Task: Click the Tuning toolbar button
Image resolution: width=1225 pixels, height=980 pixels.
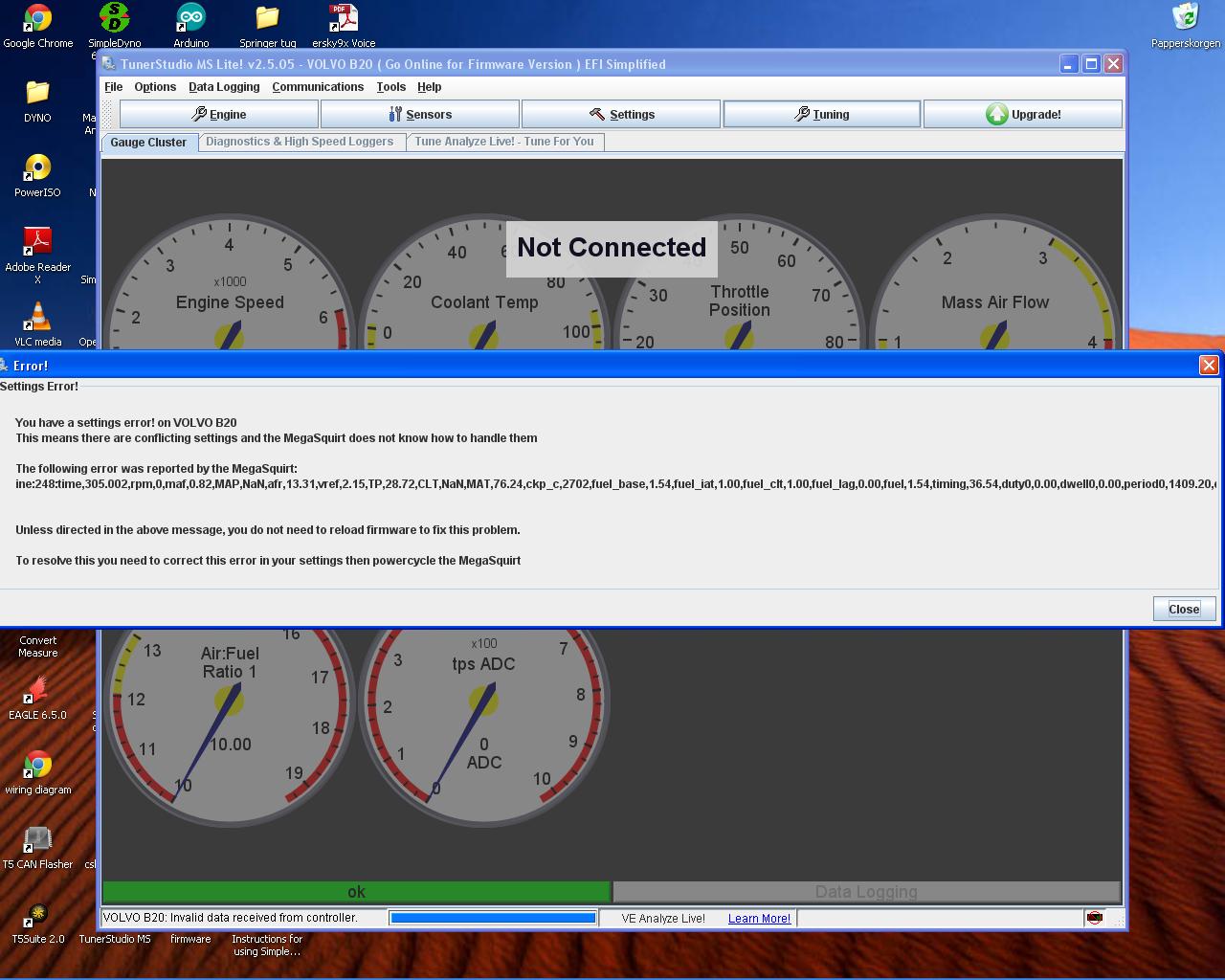Action: pyautogui.click(x=822, y=114)
